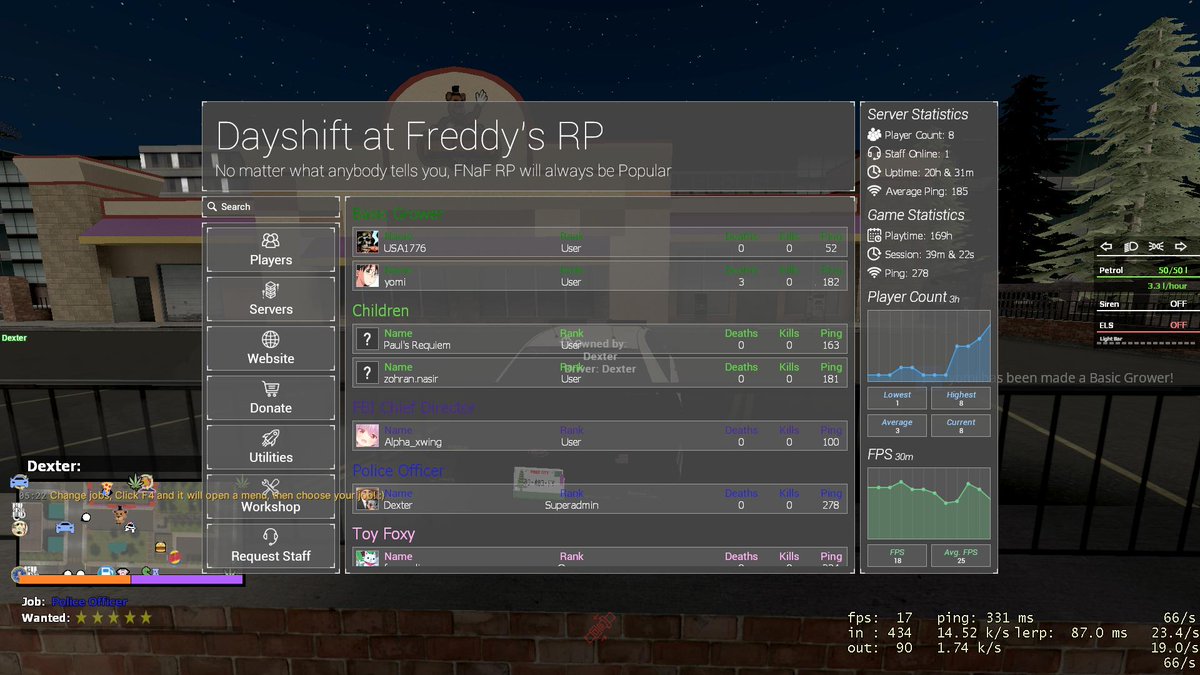Click the orange health bar
The height and width of the screenshot is (675, 1200).
click(x=75, y=579)
